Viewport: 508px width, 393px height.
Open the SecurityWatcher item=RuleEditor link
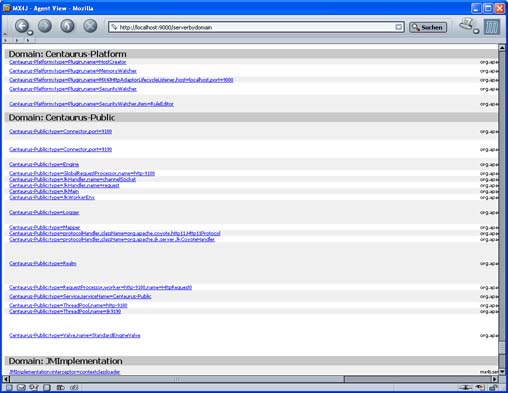click(91, 104)
